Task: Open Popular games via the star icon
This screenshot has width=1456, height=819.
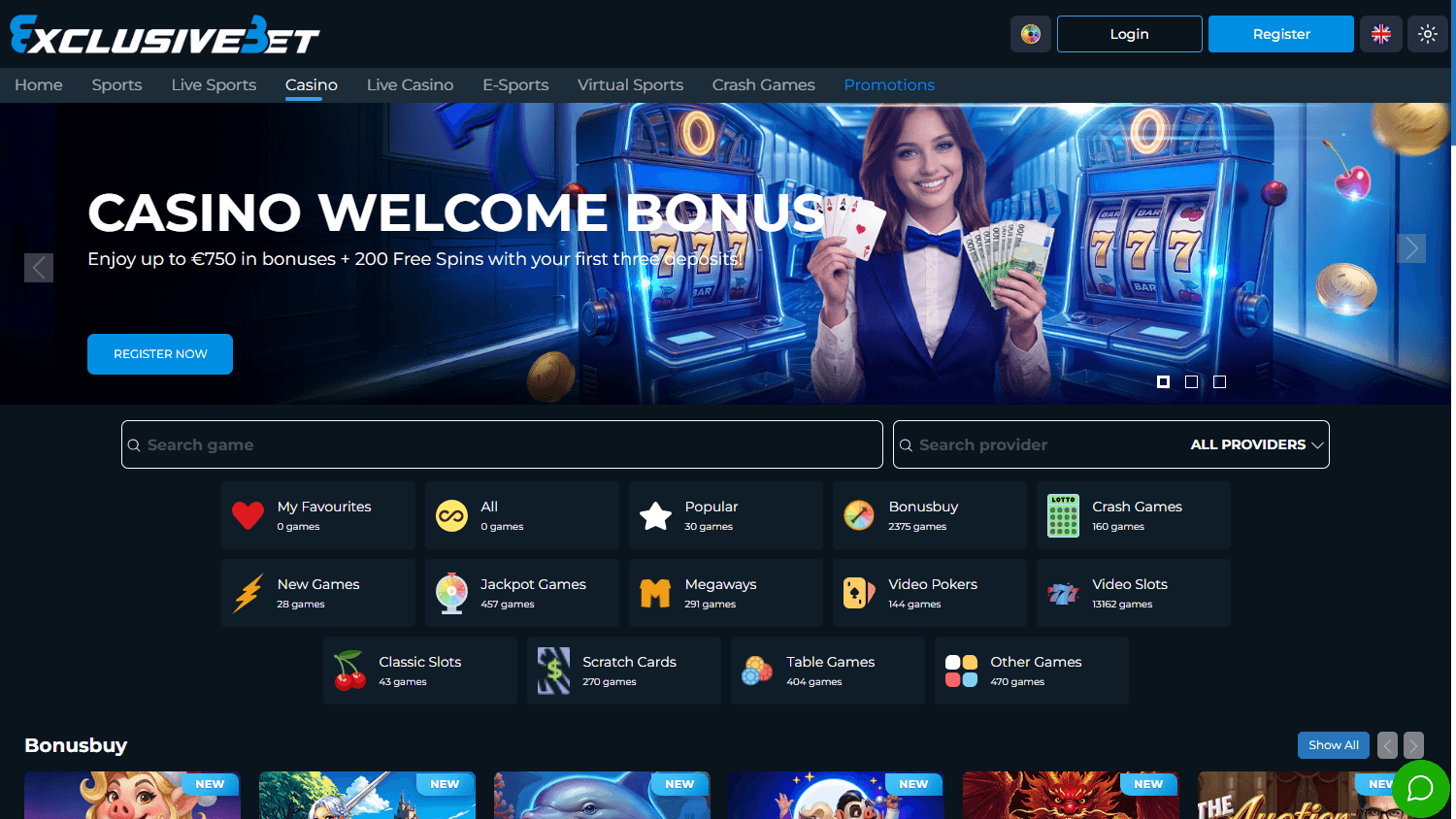Action: click(656, 515)
